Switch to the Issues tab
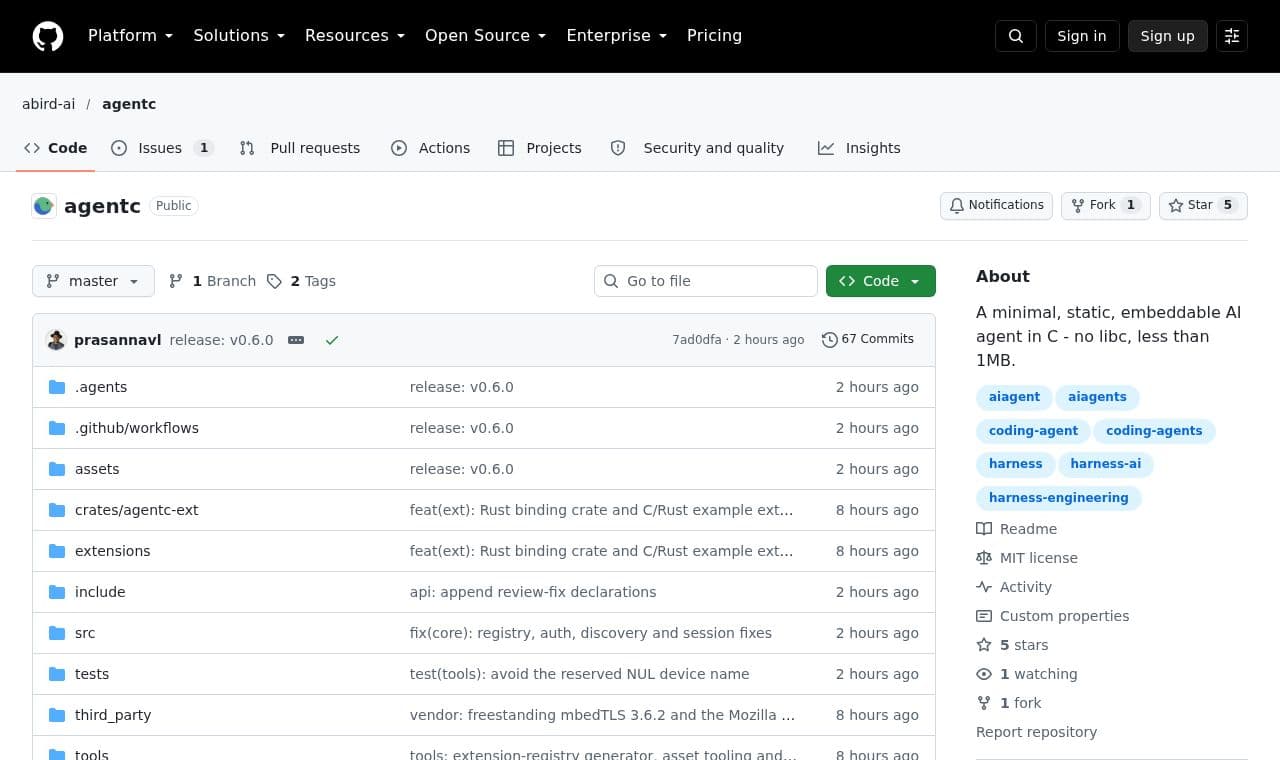Image resolution: width=1280 pixels, height=760 pixels. pos(162,148)
